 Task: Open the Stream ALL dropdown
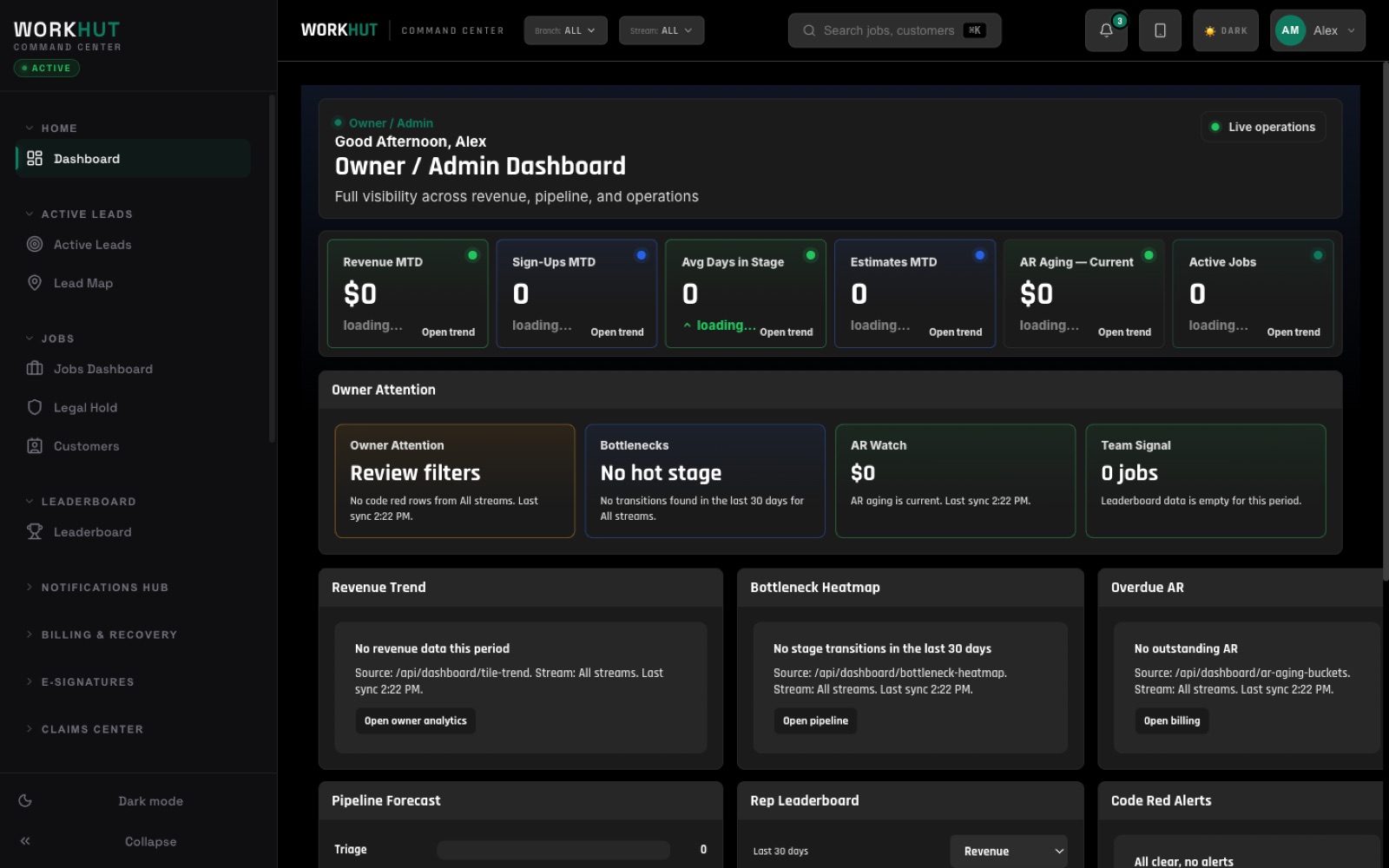tap(662, 30)
